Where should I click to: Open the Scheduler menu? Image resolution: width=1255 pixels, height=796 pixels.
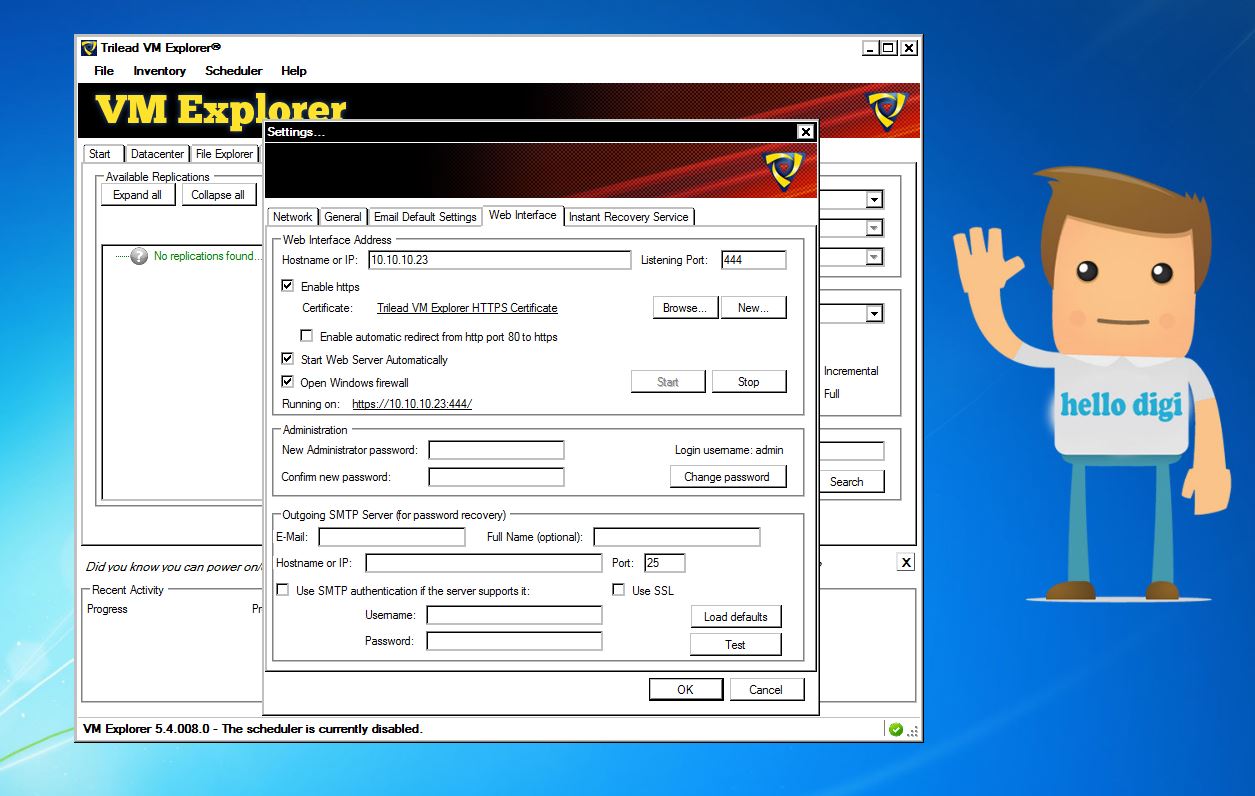click(234, 71)
